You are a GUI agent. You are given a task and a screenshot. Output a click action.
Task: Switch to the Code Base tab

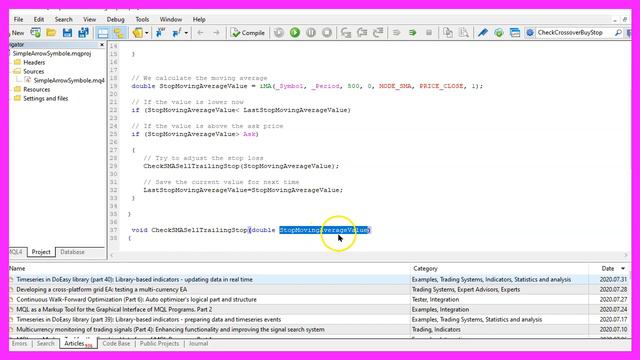(116, 344)
